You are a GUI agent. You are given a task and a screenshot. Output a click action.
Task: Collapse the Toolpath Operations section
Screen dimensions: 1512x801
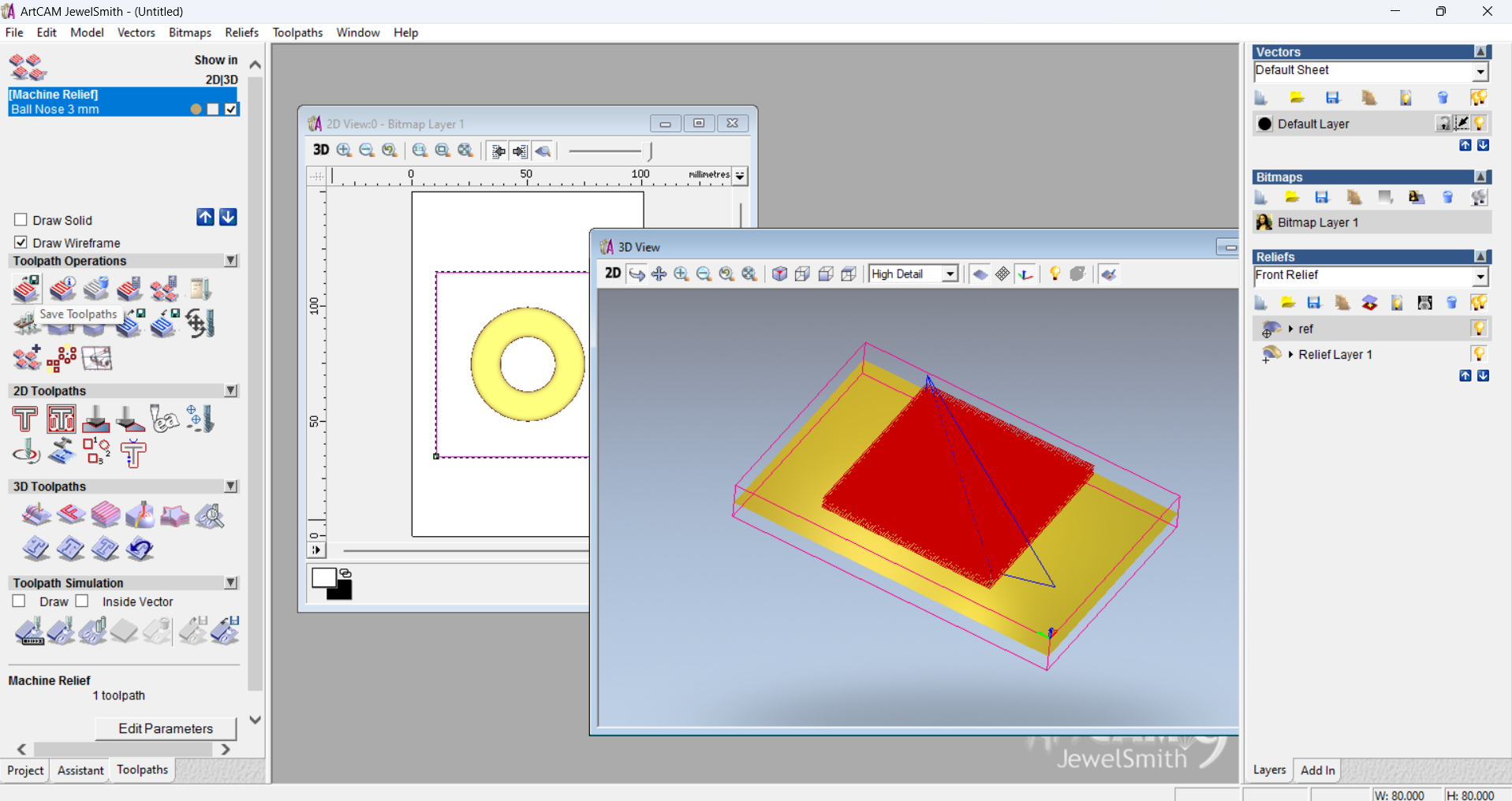coord(231,260)
